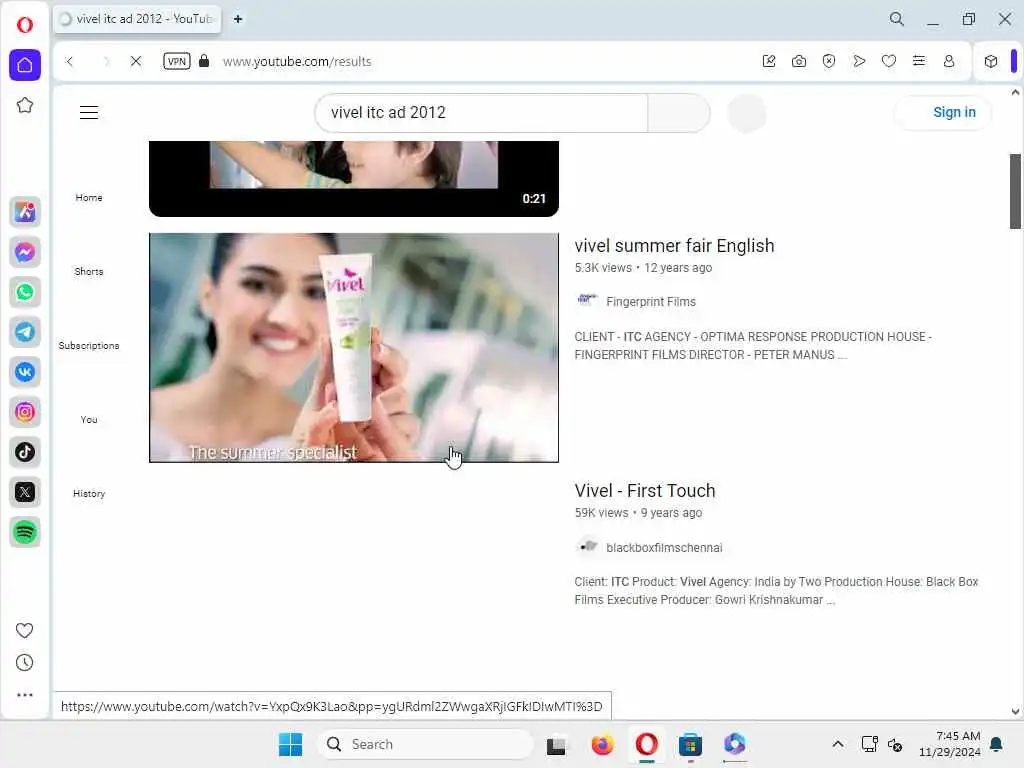Open the sidebar history clock icon
This screenshot has height=768, width=1024.
click(24, 663)
